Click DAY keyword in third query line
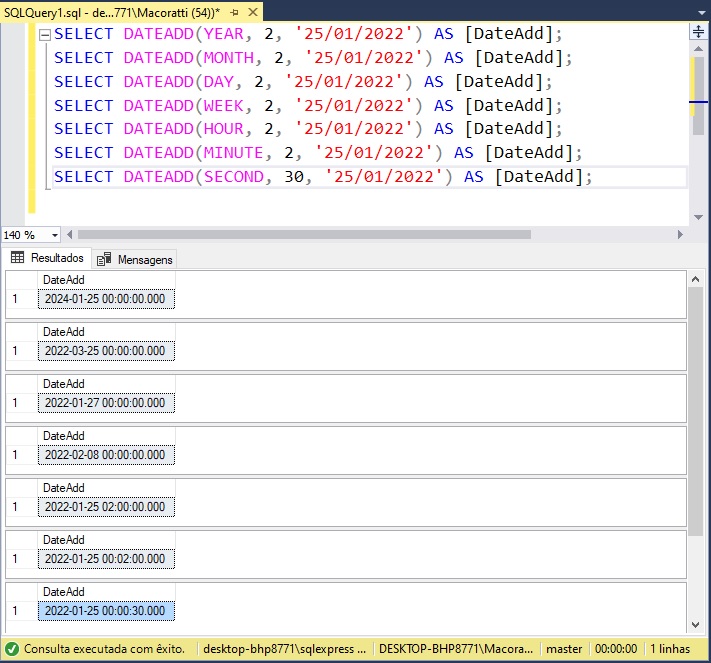 point(218,82)
